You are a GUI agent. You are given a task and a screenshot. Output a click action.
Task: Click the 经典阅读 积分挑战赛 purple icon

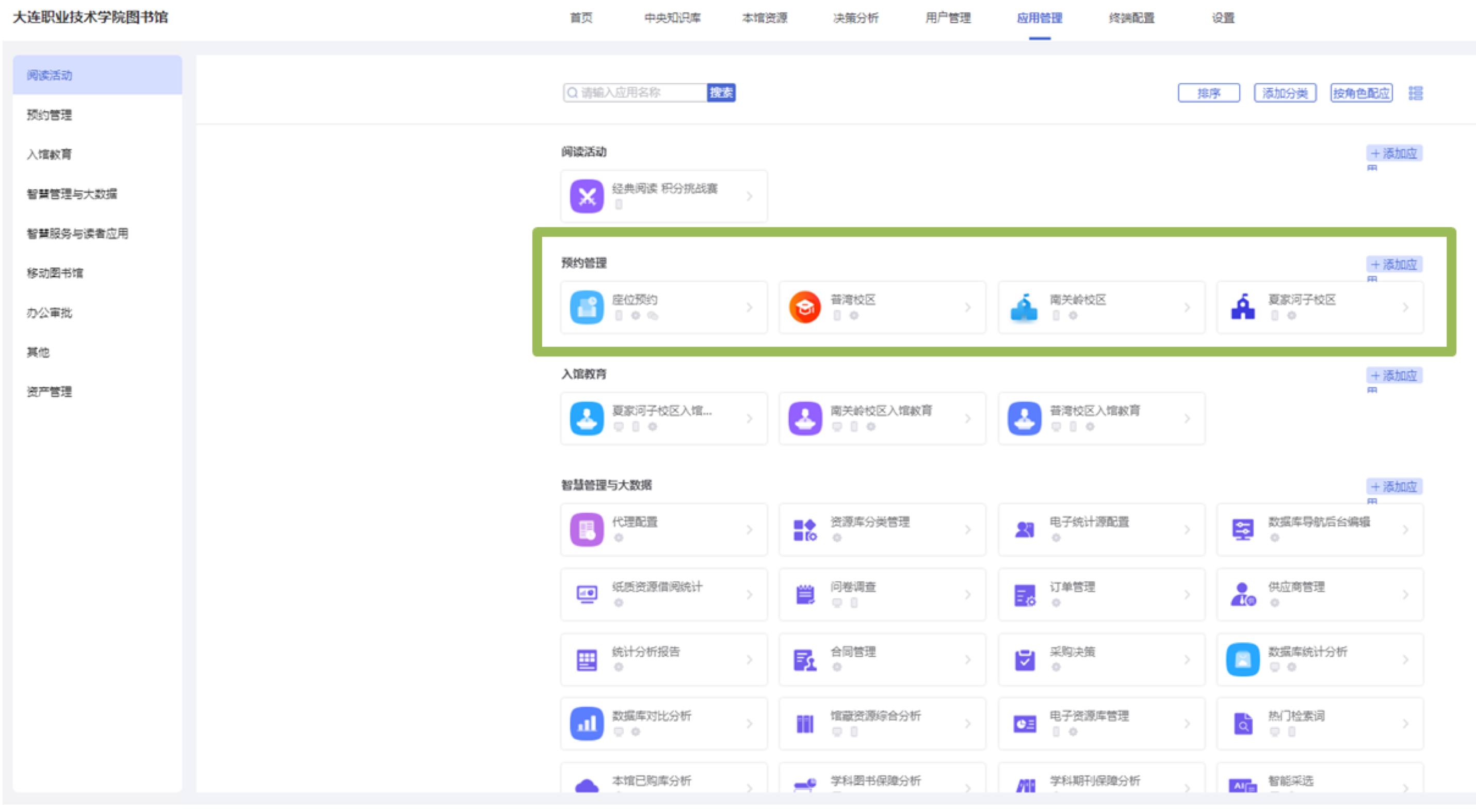(586, 197)
